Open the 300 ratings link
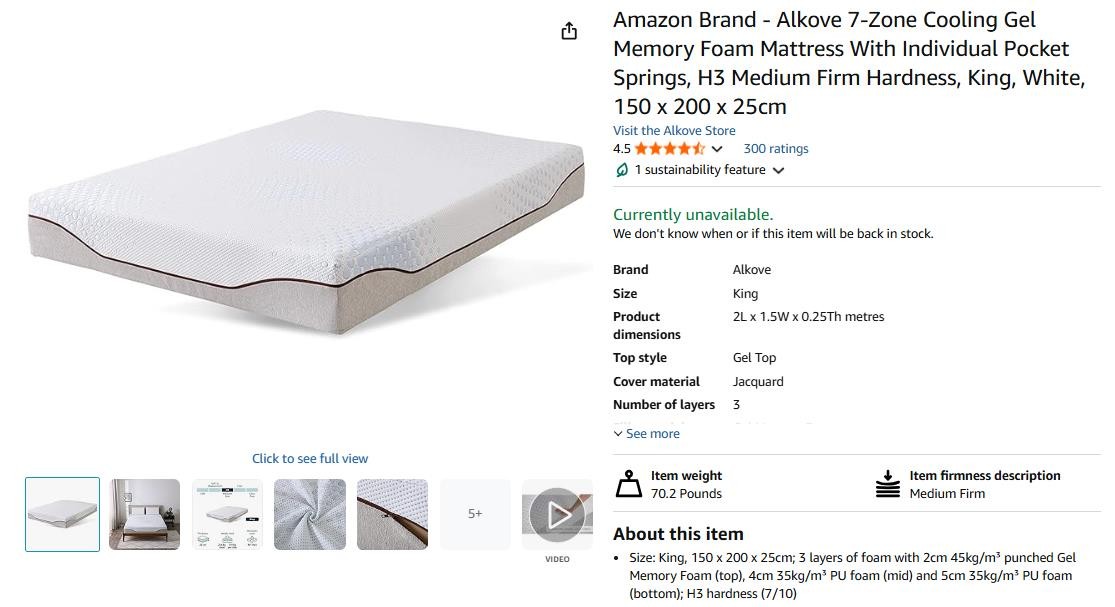 776,149
